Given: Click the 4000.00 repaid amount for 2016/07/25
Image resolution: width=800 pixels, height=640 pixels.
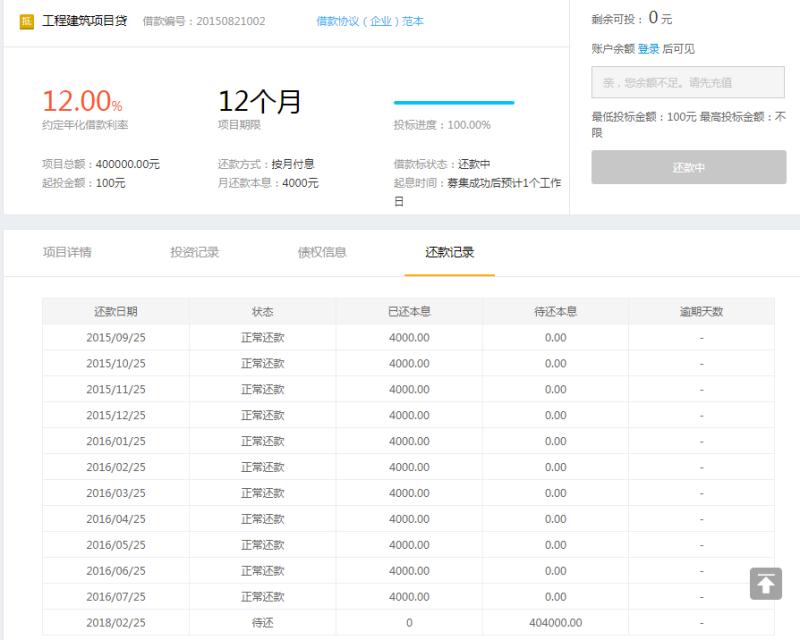Looking at the screenshot, I should click(x=409, y=597).
